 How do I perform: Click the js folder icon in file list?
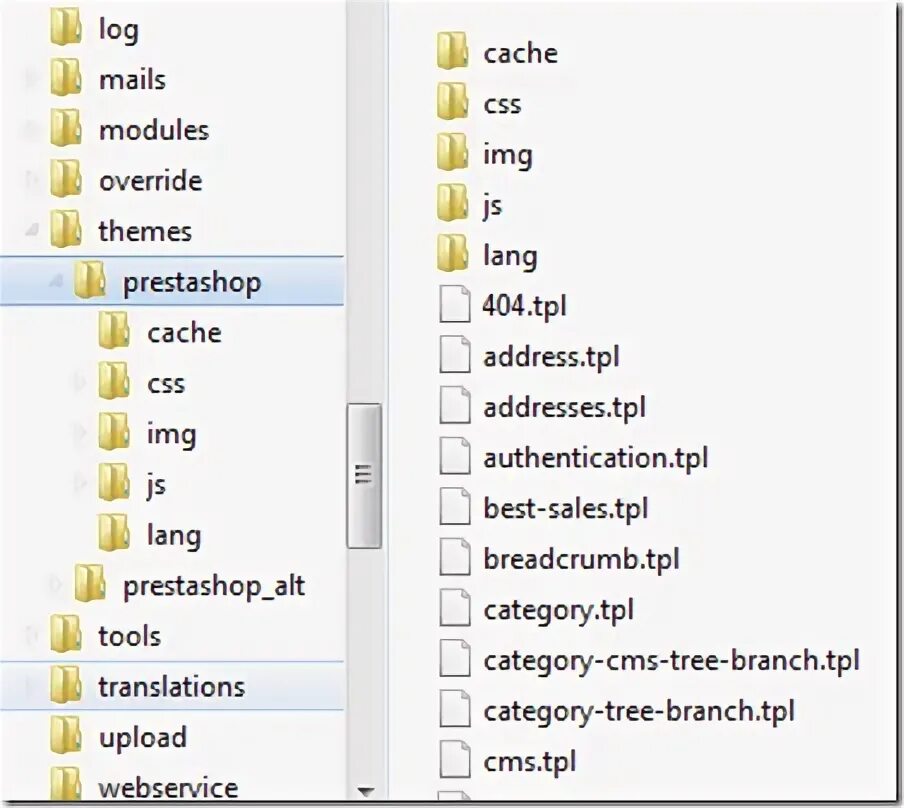pyautogui.click(x=452, y=204)
